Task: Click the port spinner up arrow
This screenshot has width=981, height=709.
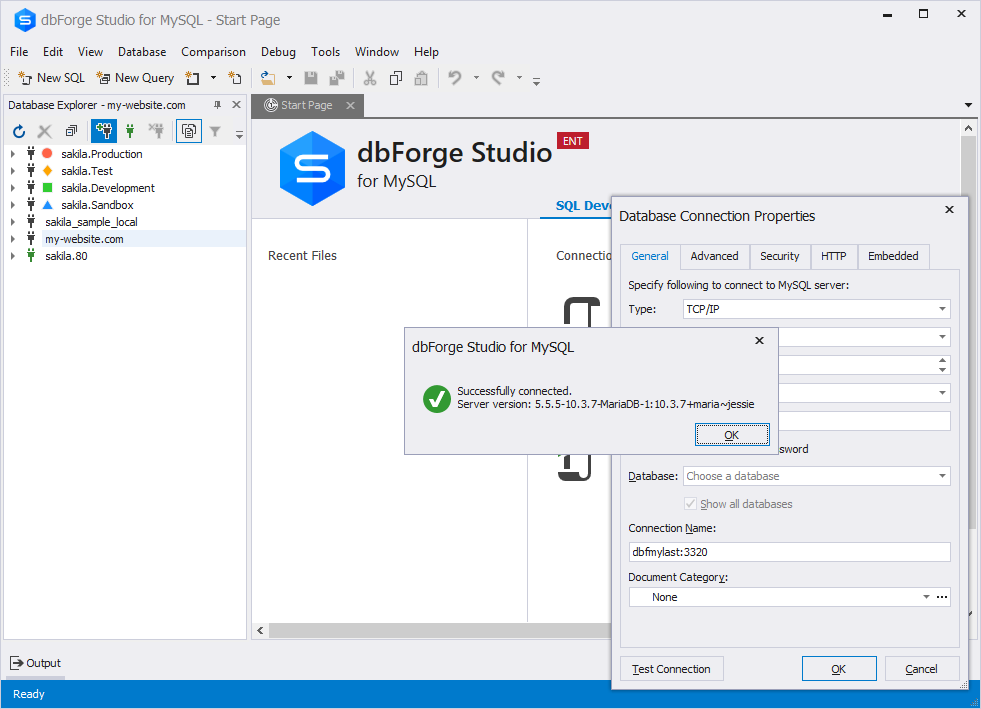Action: click(942, 360)
